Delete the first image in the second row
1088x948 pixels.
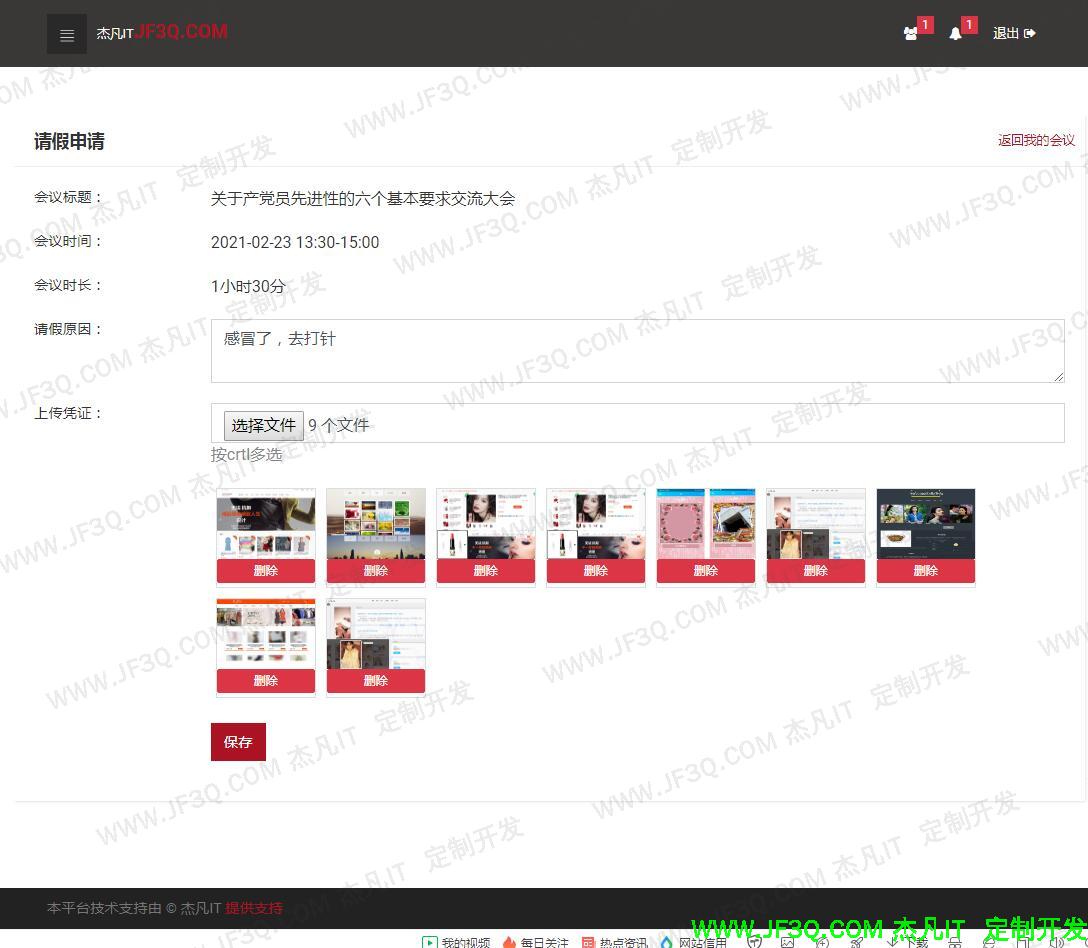click(266, 681)
